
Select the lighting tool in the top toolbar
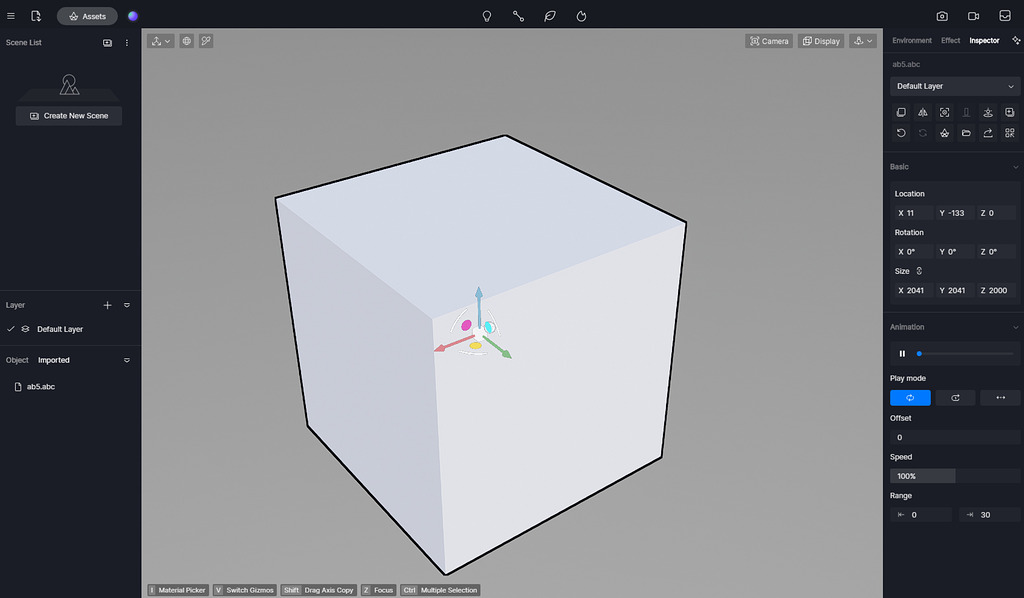tap(487, 15)
